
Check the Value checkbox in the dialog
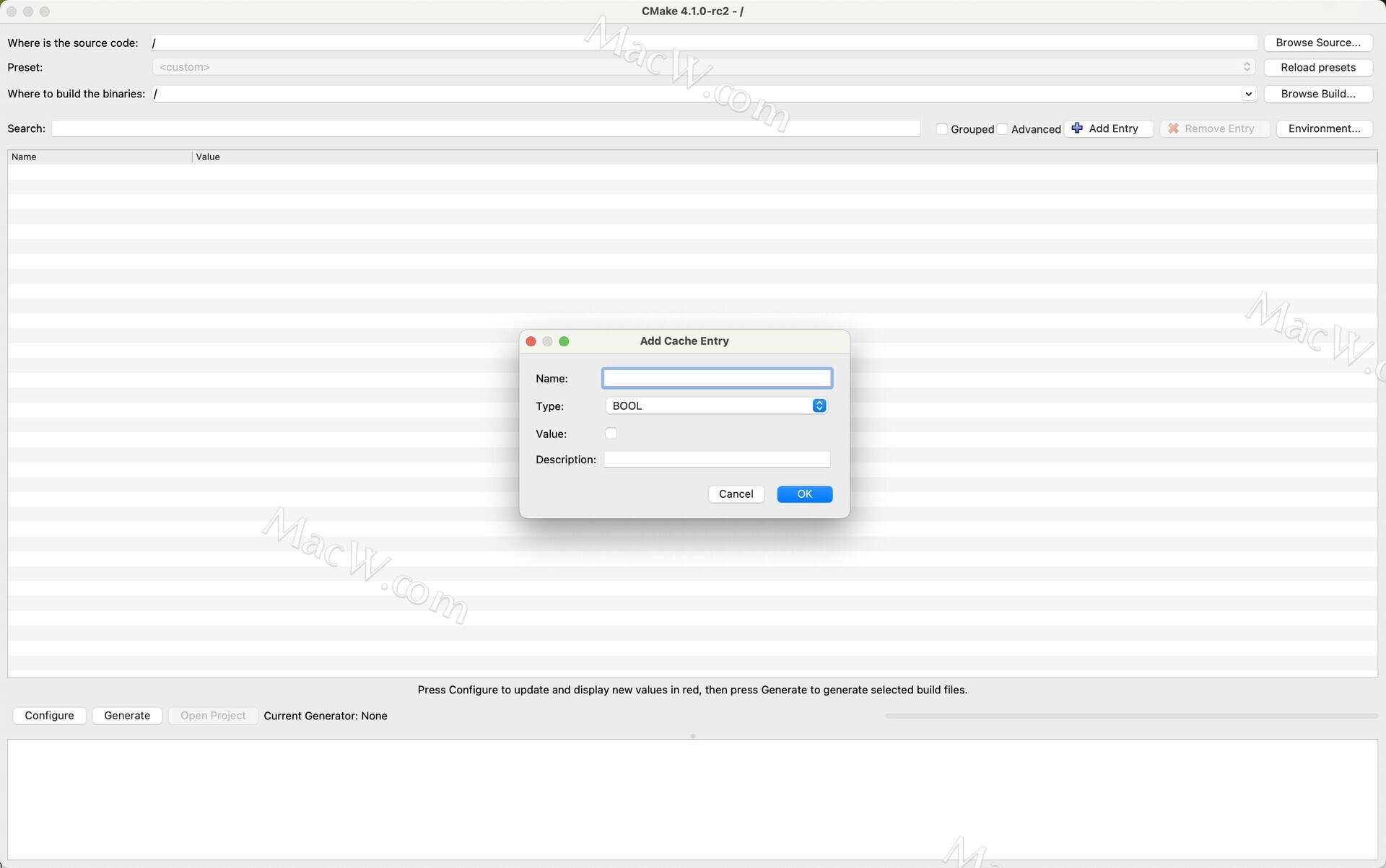tap(611, 433)
